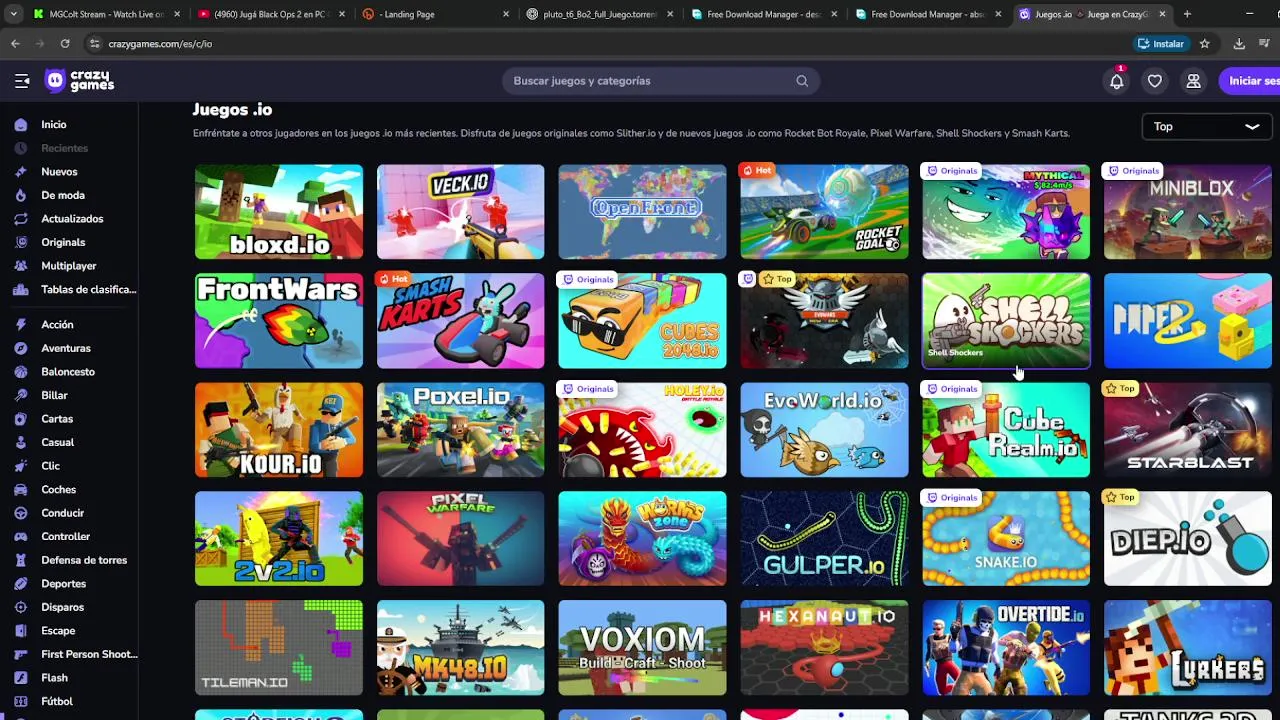Screen dimensions: 1280x720
Task: Open the Smash Karts game thumbnail
Action: (x=461, y=321)
